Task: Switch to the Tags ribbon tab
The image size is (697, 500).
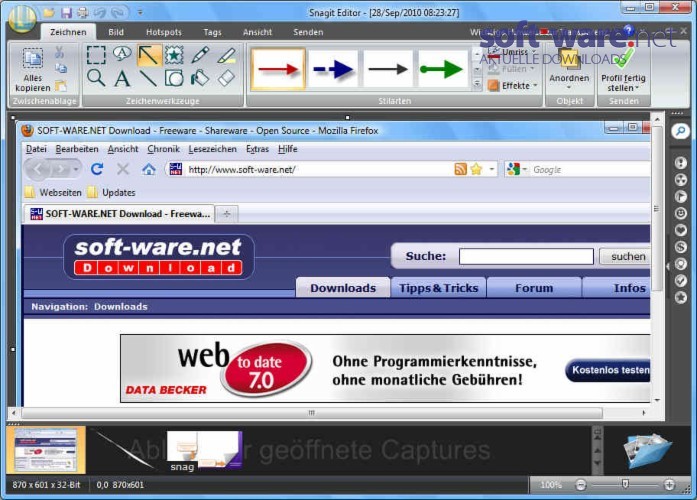Action: coord(212,32)
